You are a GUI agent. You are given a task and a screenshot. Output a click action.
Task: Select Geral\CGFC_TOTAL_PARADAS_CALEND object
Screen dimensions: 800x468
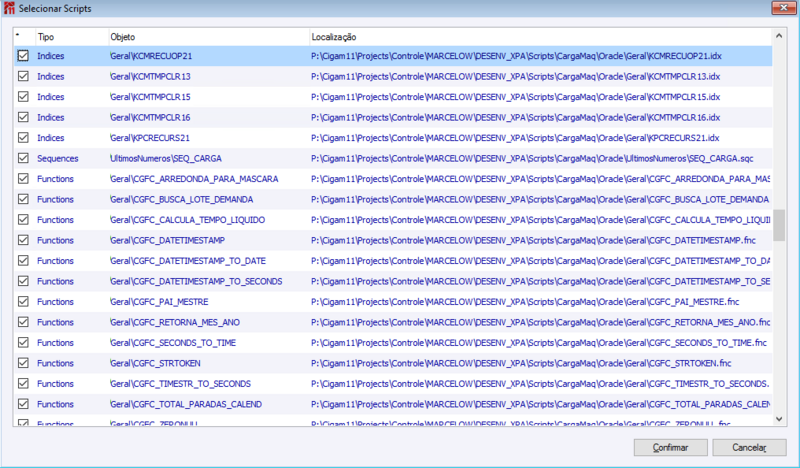pos(186,404)
